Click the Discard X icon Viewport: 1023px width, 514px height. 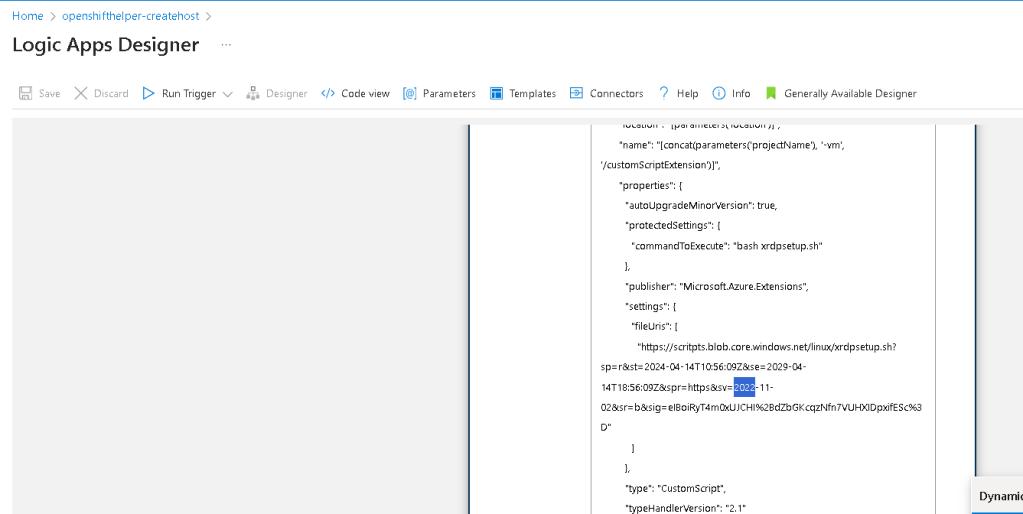(x=81, y=93)
